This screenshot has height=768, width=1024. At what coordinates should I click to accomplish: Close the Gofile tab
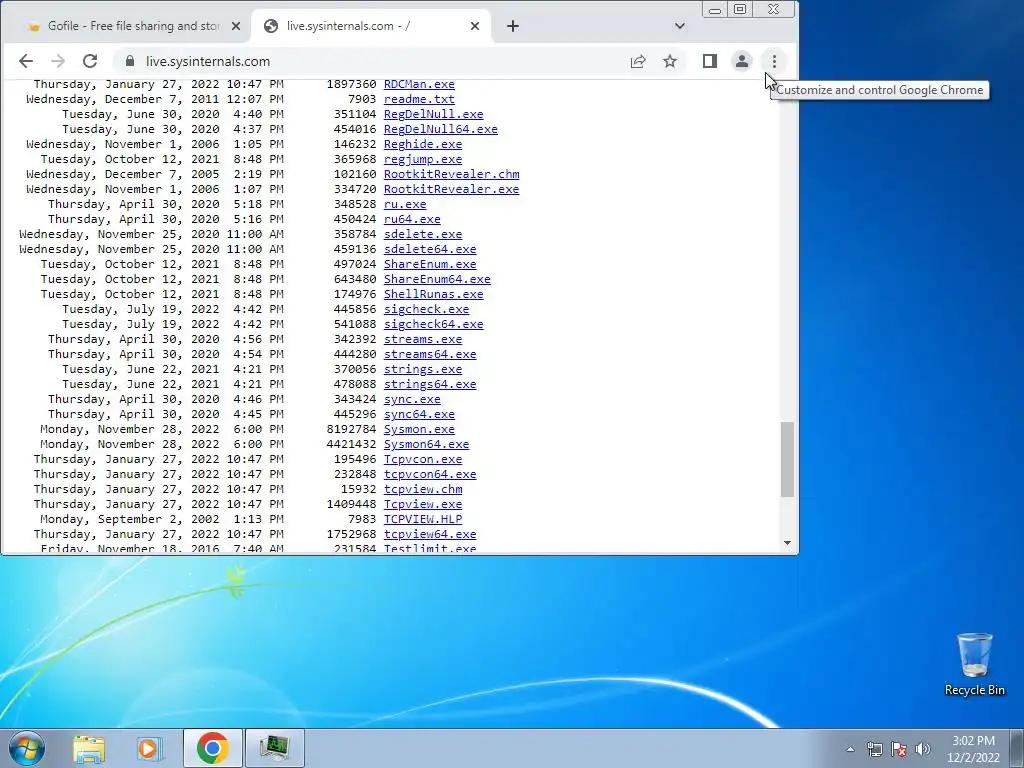236,26
